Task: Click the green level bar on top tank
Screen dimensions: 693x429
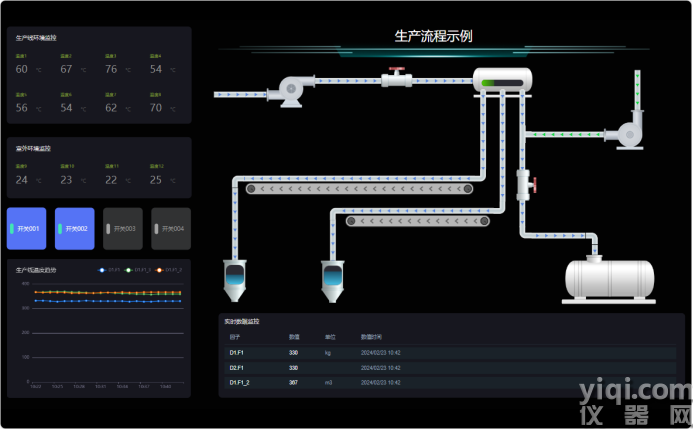Action: point(502,83)
